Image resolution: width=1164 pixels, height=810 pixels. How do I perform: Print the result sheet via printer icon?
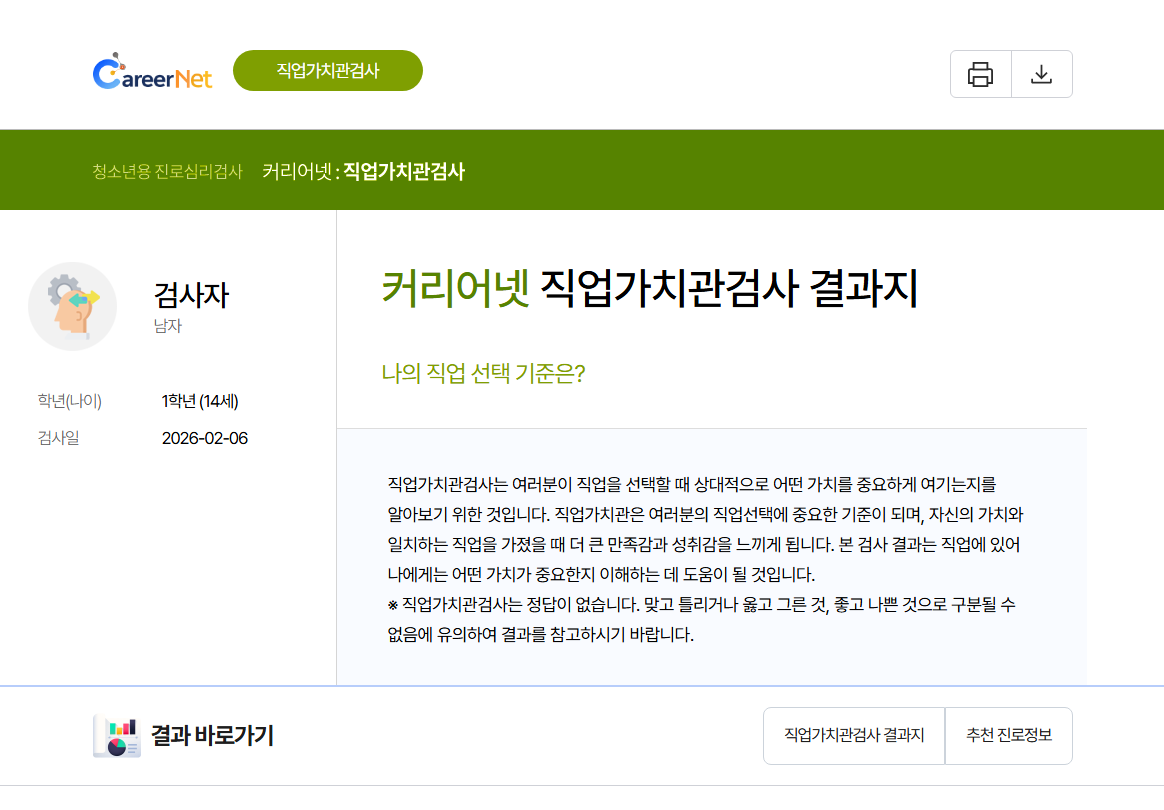[x=981, y=74]
